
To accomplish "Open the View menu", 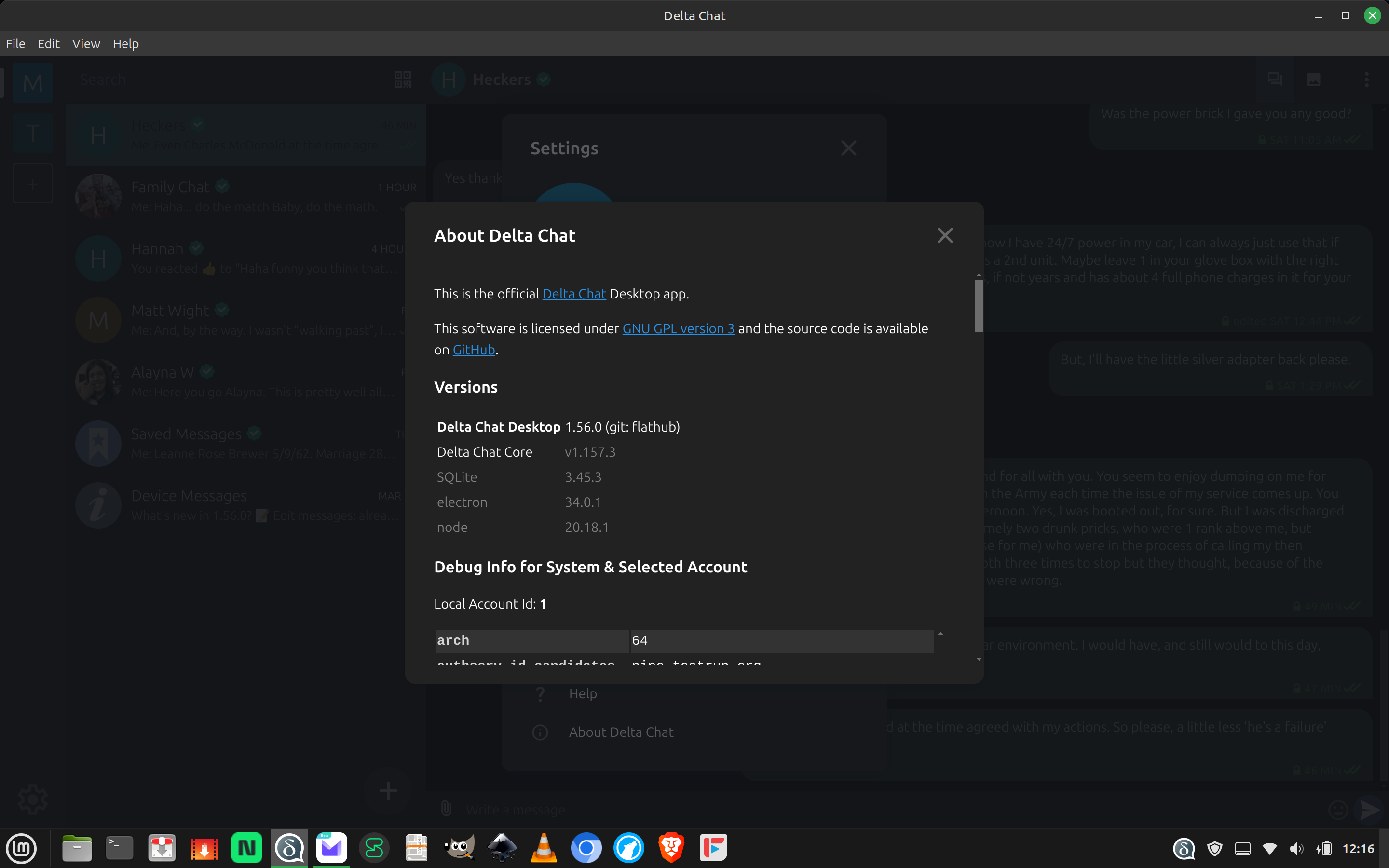I will point(86,43).
